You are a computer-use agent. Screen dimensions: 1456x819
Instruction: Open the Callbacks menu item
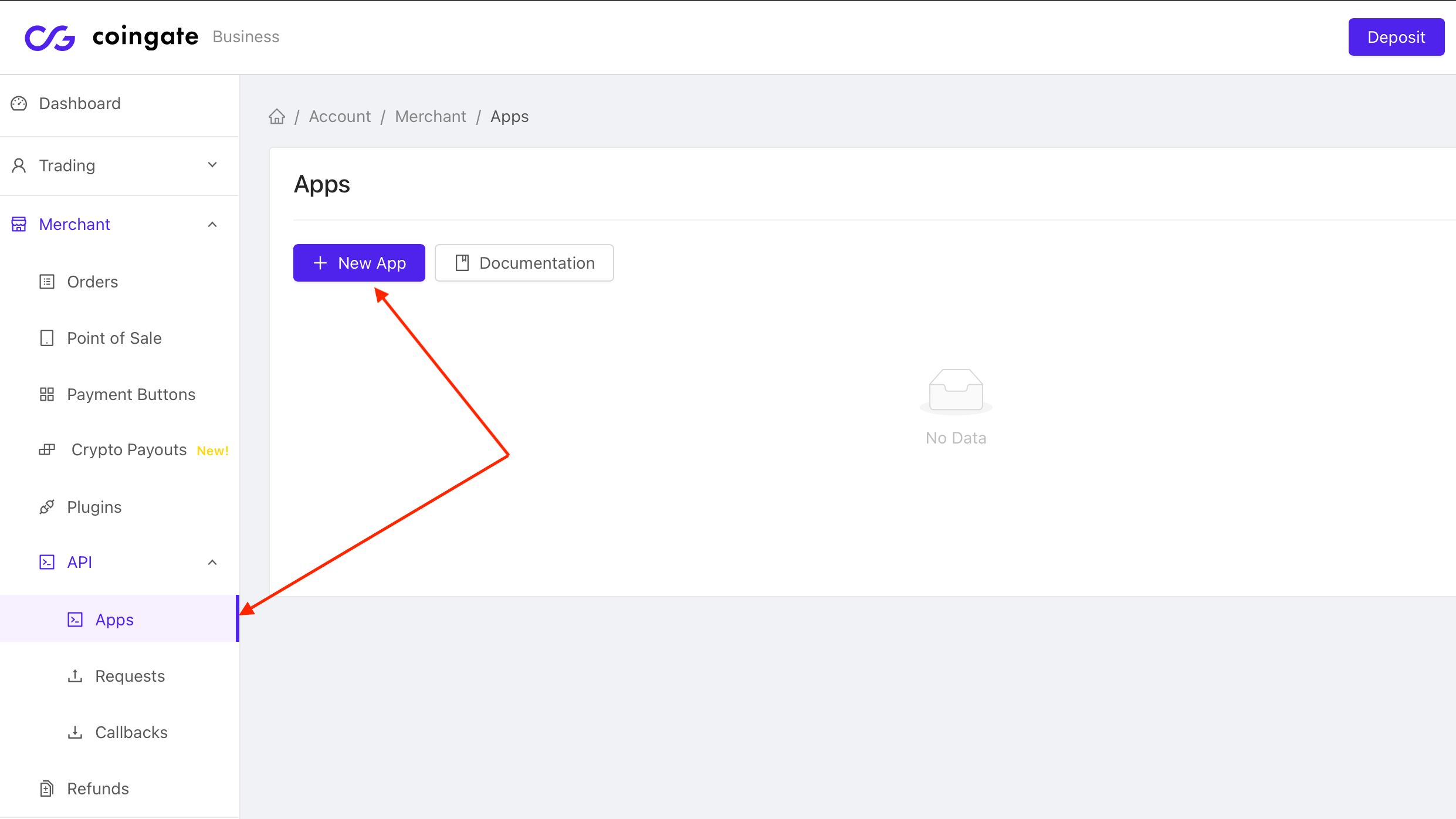click(120, 732)
